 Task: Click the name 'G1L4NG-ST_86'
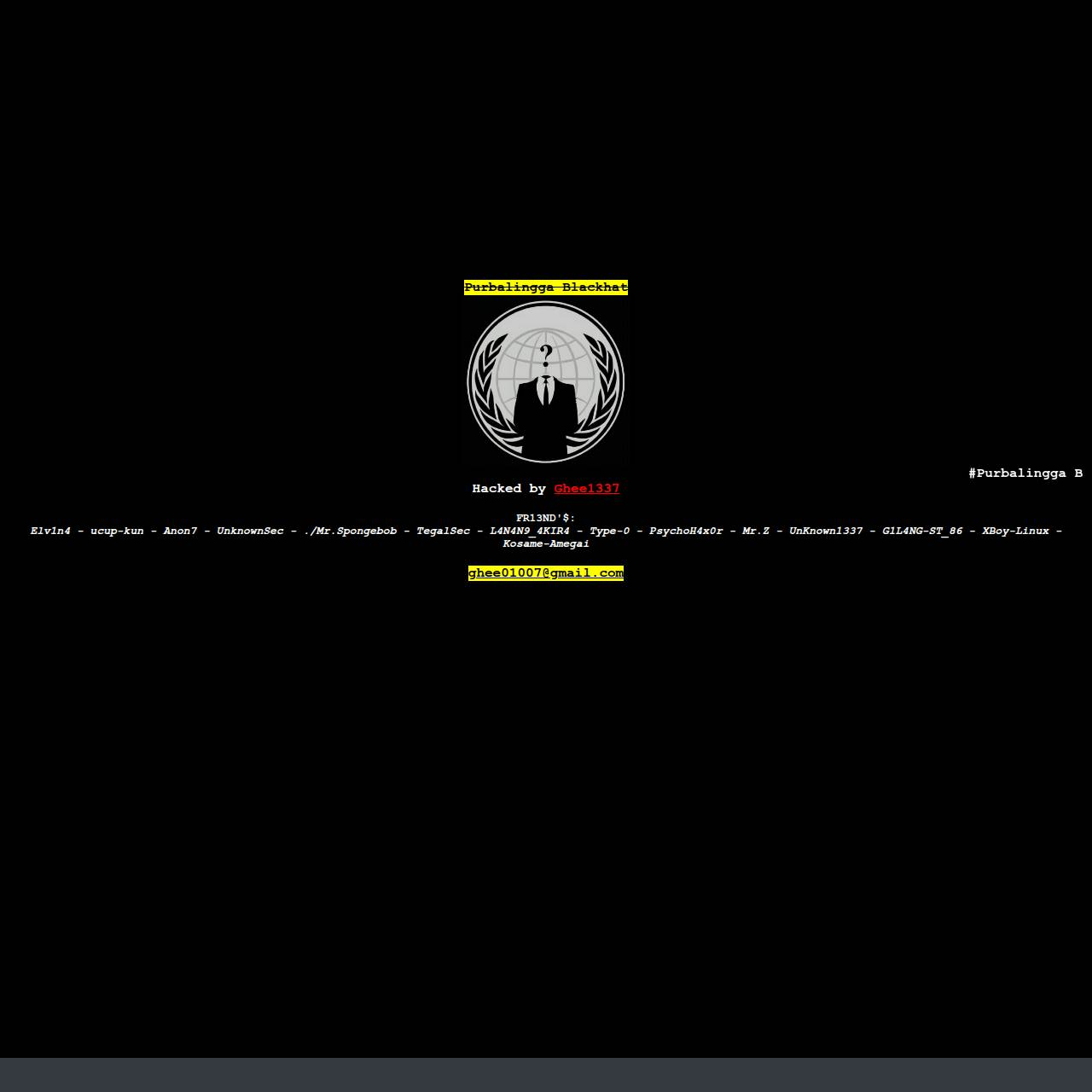click(x=922, y=531)
